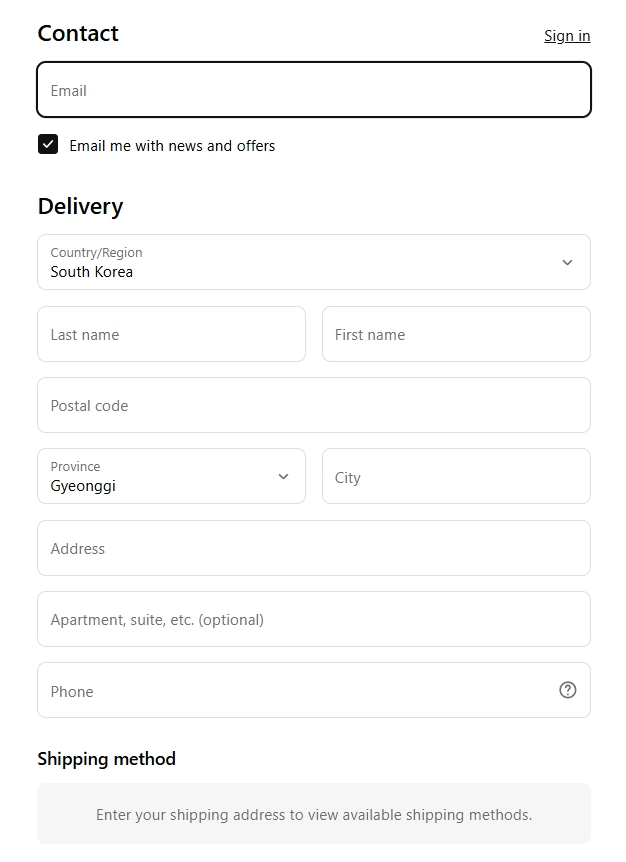Click the phone help question mark icon

(568, 690)
